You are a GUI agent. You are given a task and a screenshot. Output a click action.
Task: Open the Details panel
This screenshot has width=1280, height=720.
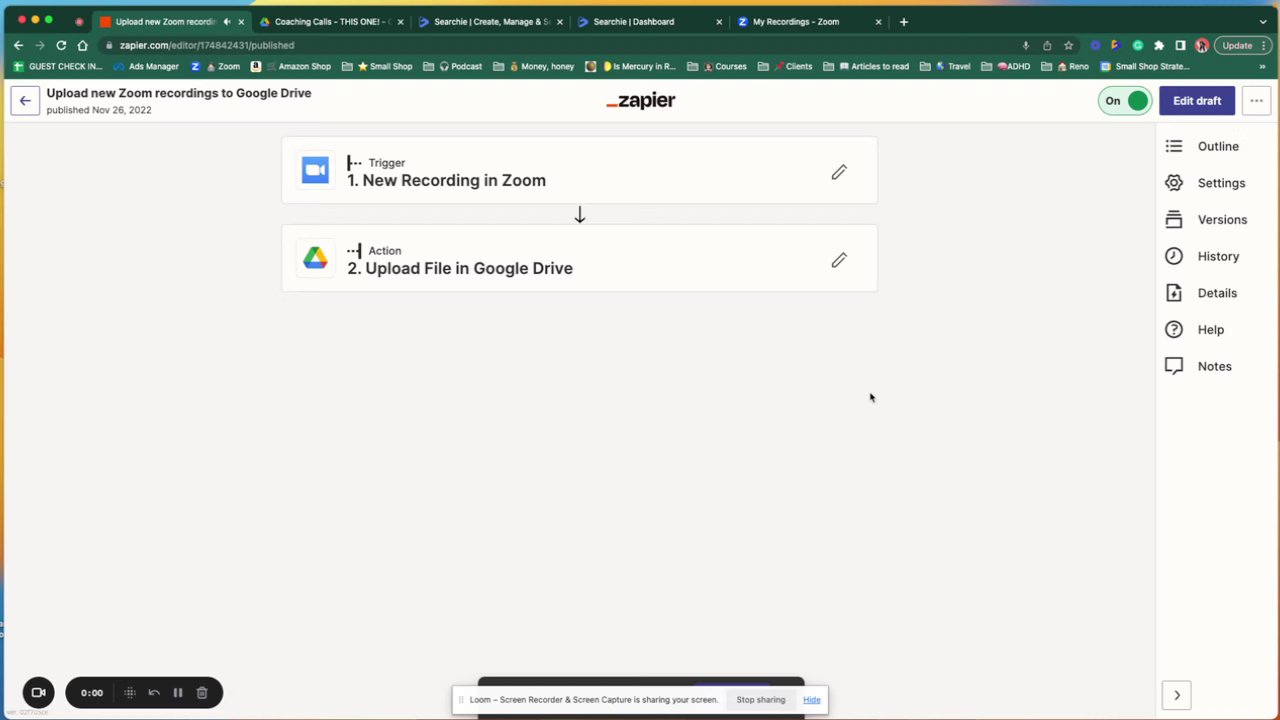(1202, 293)
